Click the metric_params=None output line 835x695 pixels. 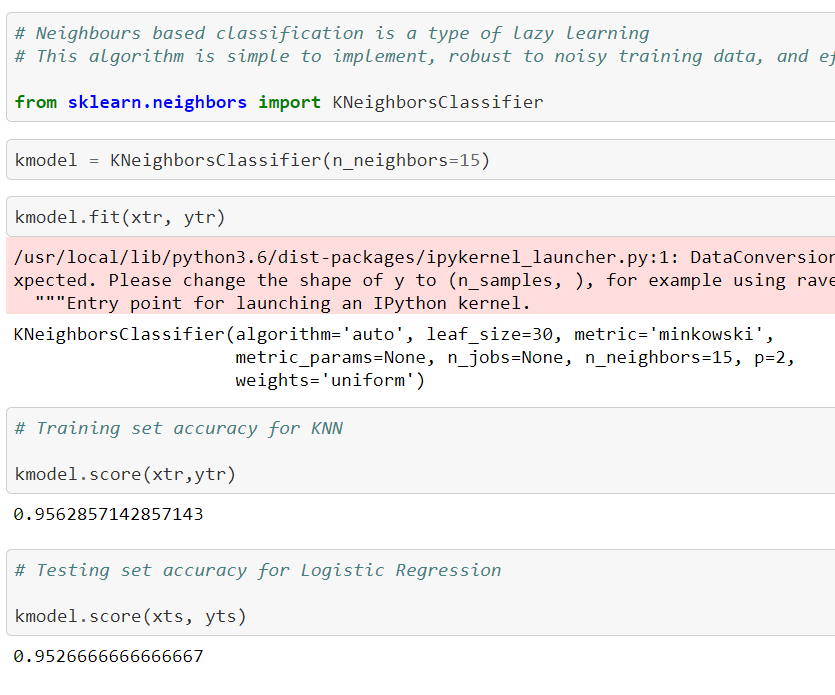pyautogui.click(x=515, y=357)
